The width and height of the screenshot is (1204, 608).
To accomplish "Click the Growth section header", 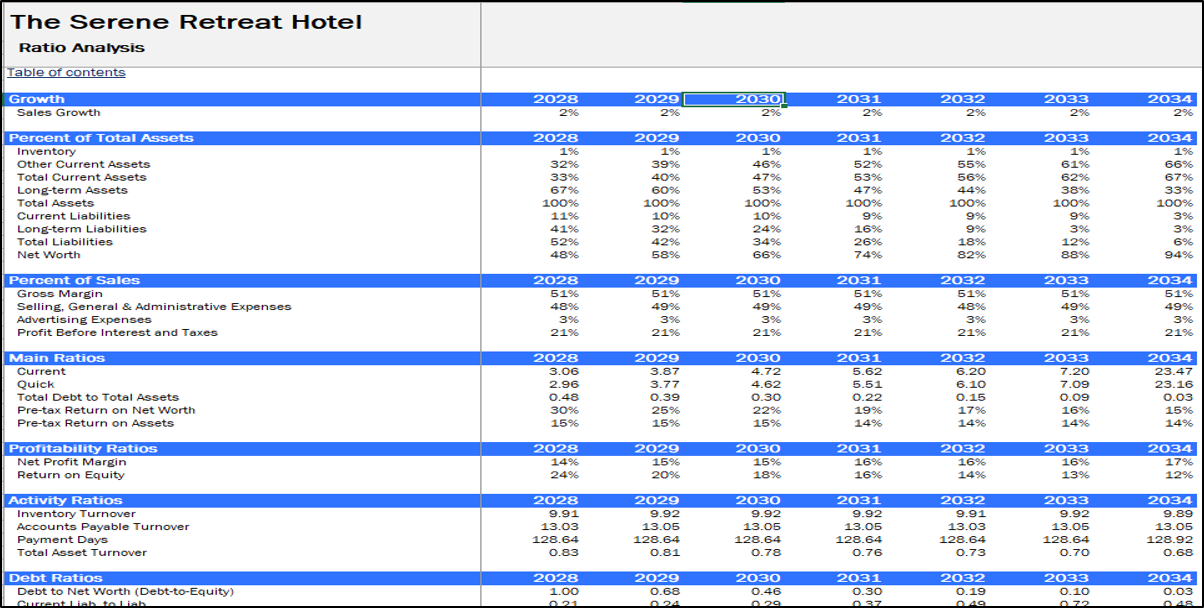I will click(37, 99).
